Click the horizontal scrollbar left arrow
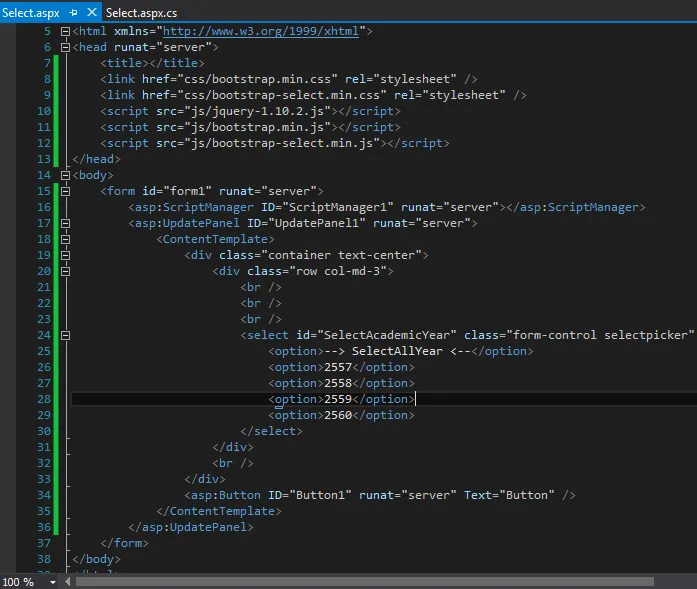The height and width of the screenshot is (589, 697). 68,581
